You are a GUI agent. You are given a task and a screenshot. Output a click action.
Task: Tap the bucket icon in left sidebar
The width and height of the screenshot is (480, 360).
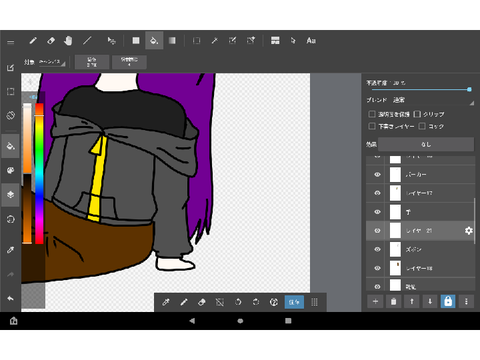(x=10, y=146)
